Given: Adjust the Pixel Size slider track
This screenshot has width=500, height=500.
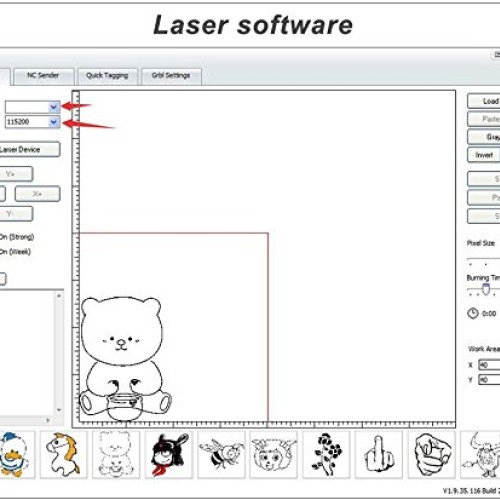Looking at the screenshot, I should (483, 259).
